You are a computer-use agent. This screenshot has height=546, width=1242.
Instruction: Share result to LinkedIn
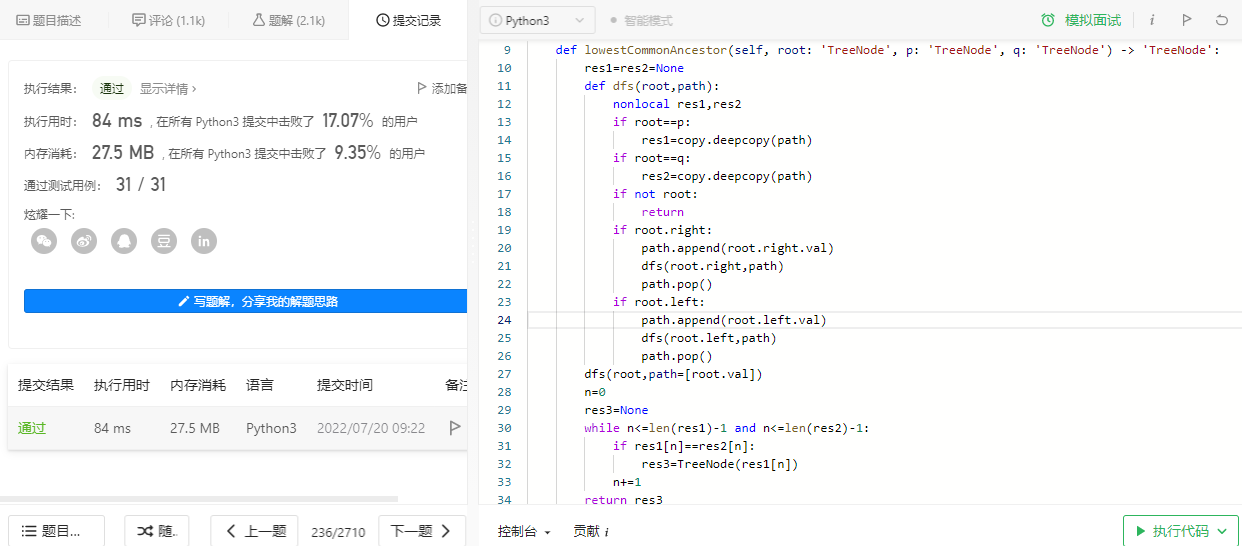(204, 241)
